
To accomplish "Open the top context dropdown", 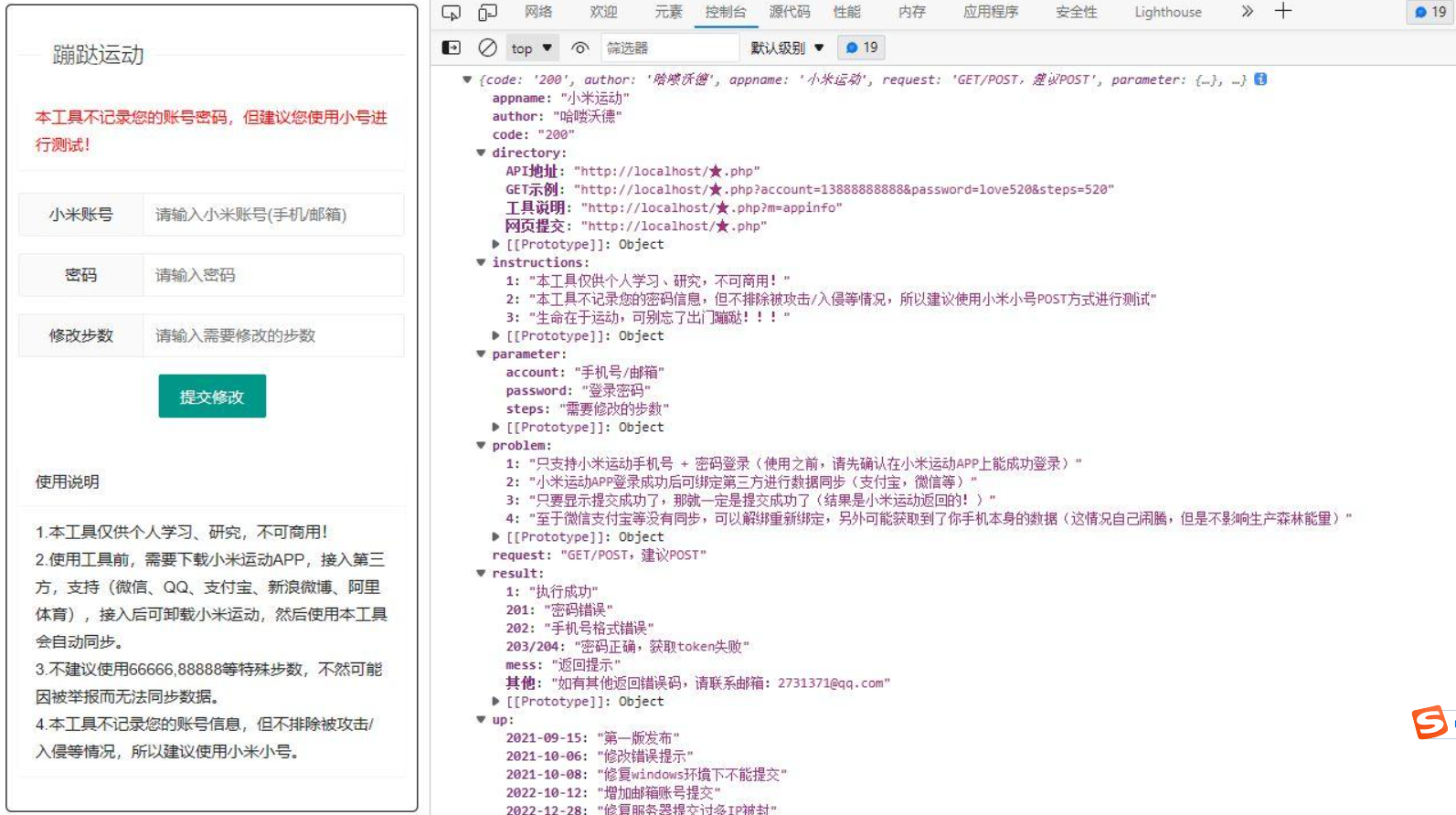I will tap(532, 48).
